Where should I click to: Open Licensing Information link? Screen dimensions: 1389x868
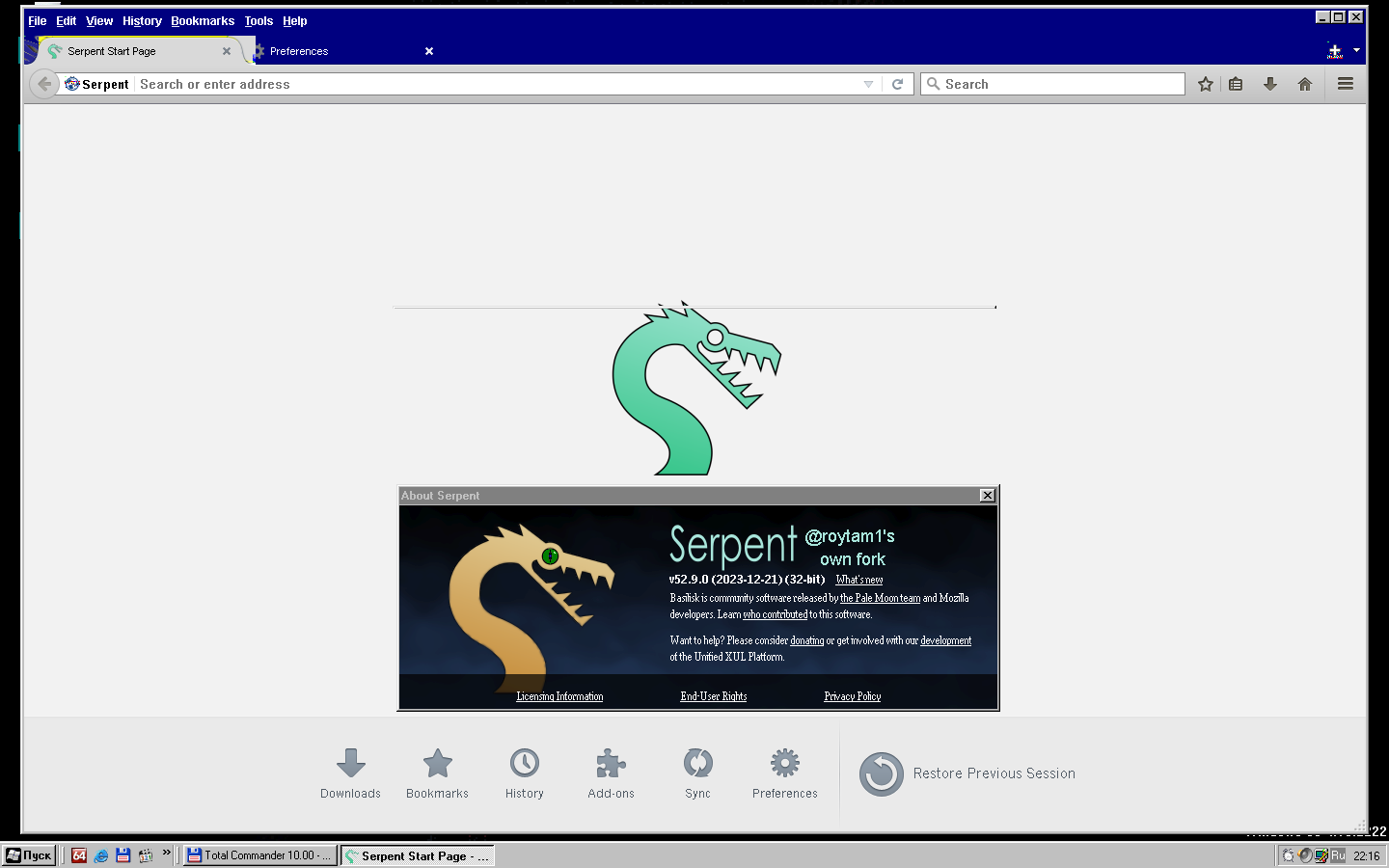tap(559, 696)
